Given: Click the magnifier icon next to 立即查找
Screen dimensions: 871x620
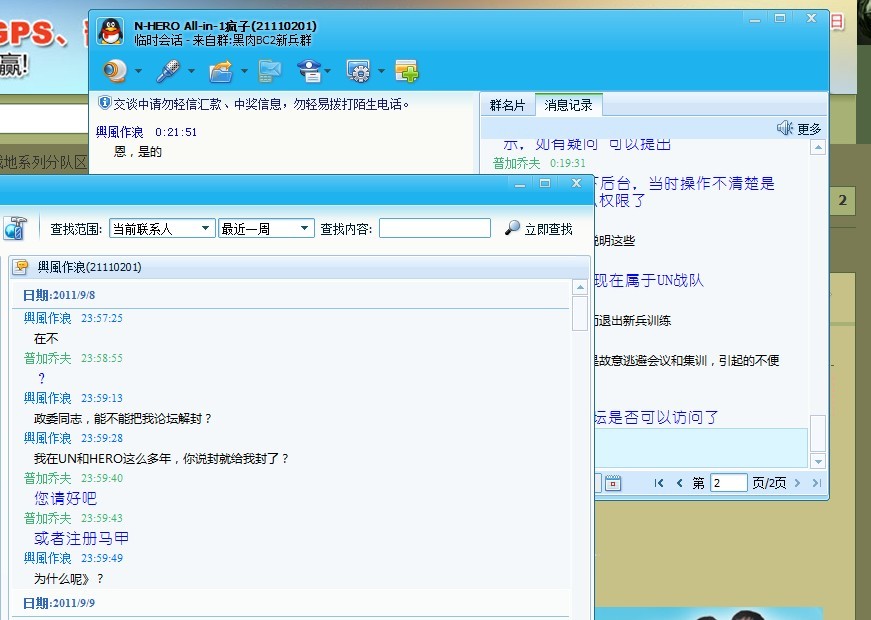Looking at the screenshot, I should point(512,228).
